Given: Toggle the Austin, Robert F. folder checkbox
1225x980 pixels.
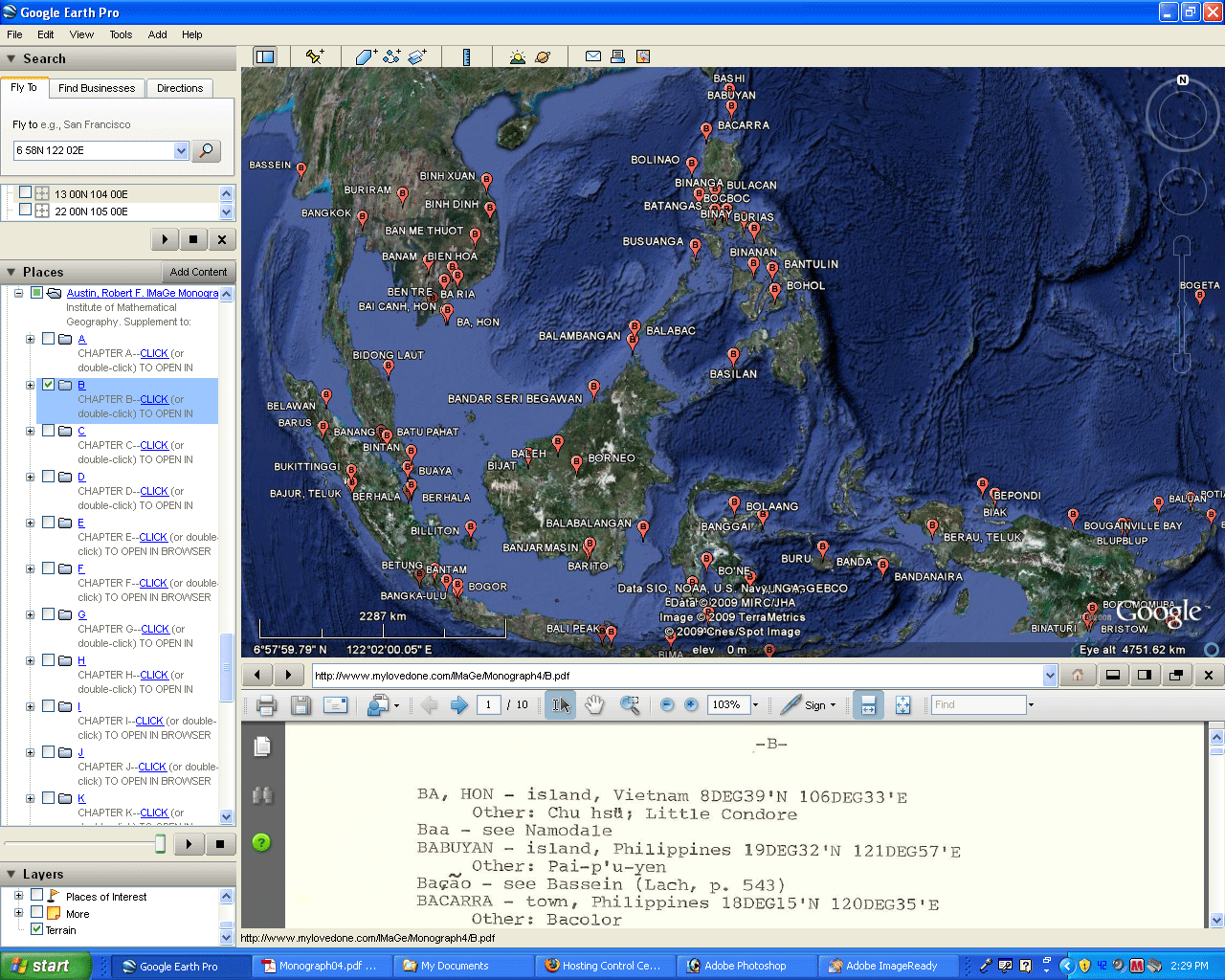Looking at the screenshot, I should click(x=36, y=293).
